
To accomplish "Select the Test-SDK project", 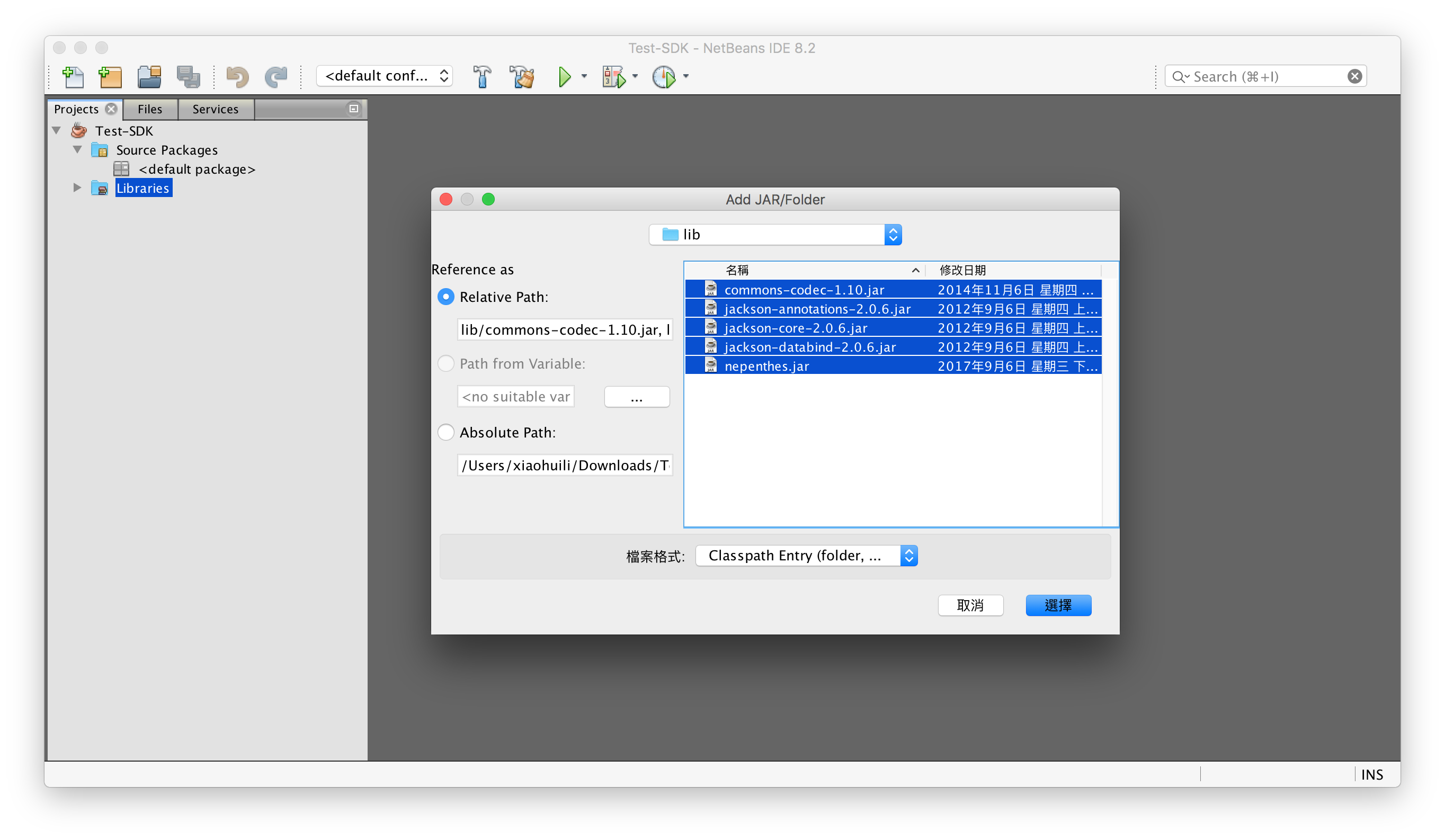I will tap(124, 131).
